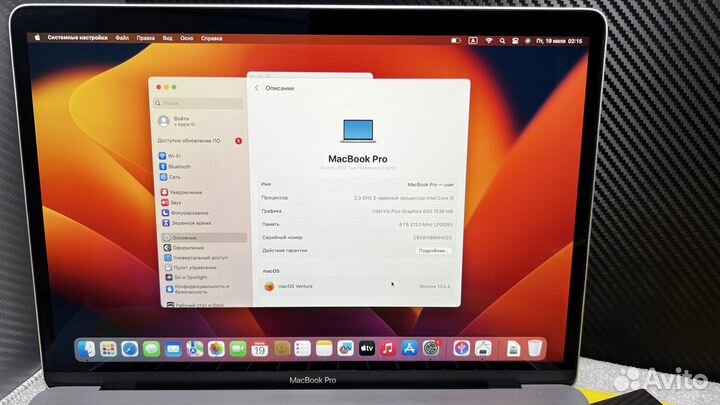Open System Settings icon in the Dock
This screenshot has width=720, height=405.
click(431, 349)
